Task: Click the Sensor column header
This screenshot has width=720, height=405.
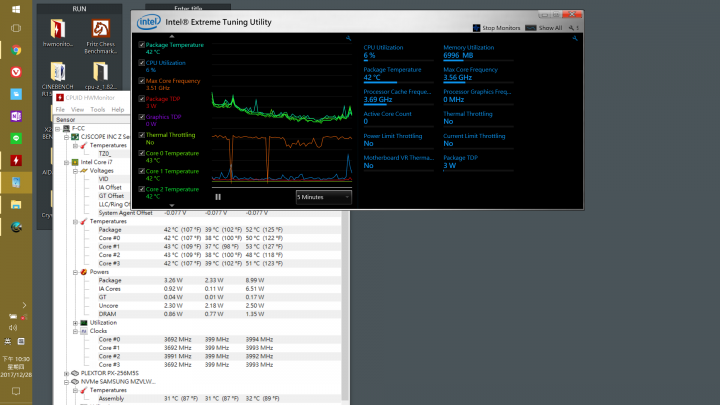Action: click(x=92, y=119)
